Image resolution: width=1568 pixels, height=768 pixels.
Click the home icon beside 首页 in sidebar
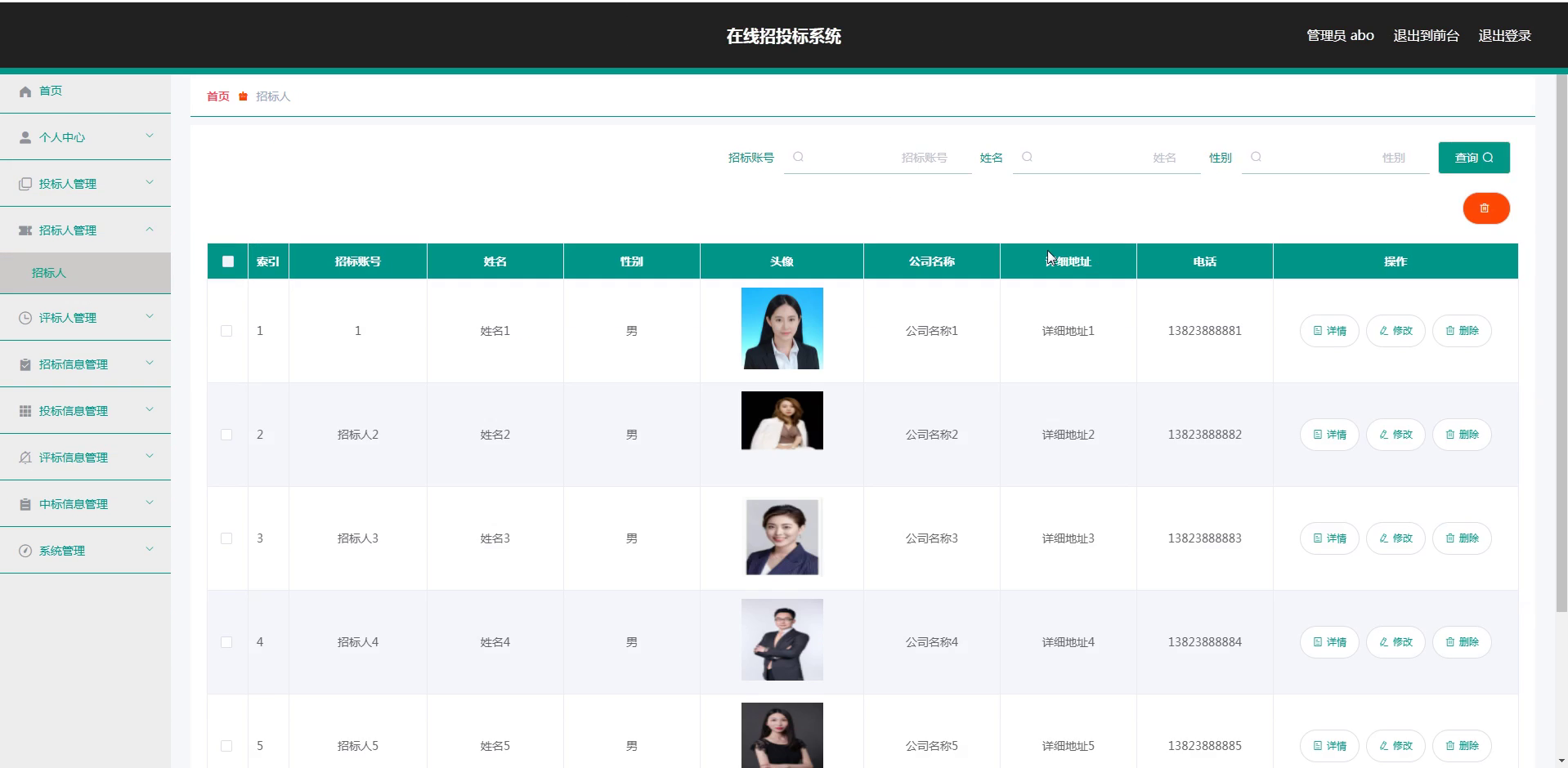click(x=25, y=92)
